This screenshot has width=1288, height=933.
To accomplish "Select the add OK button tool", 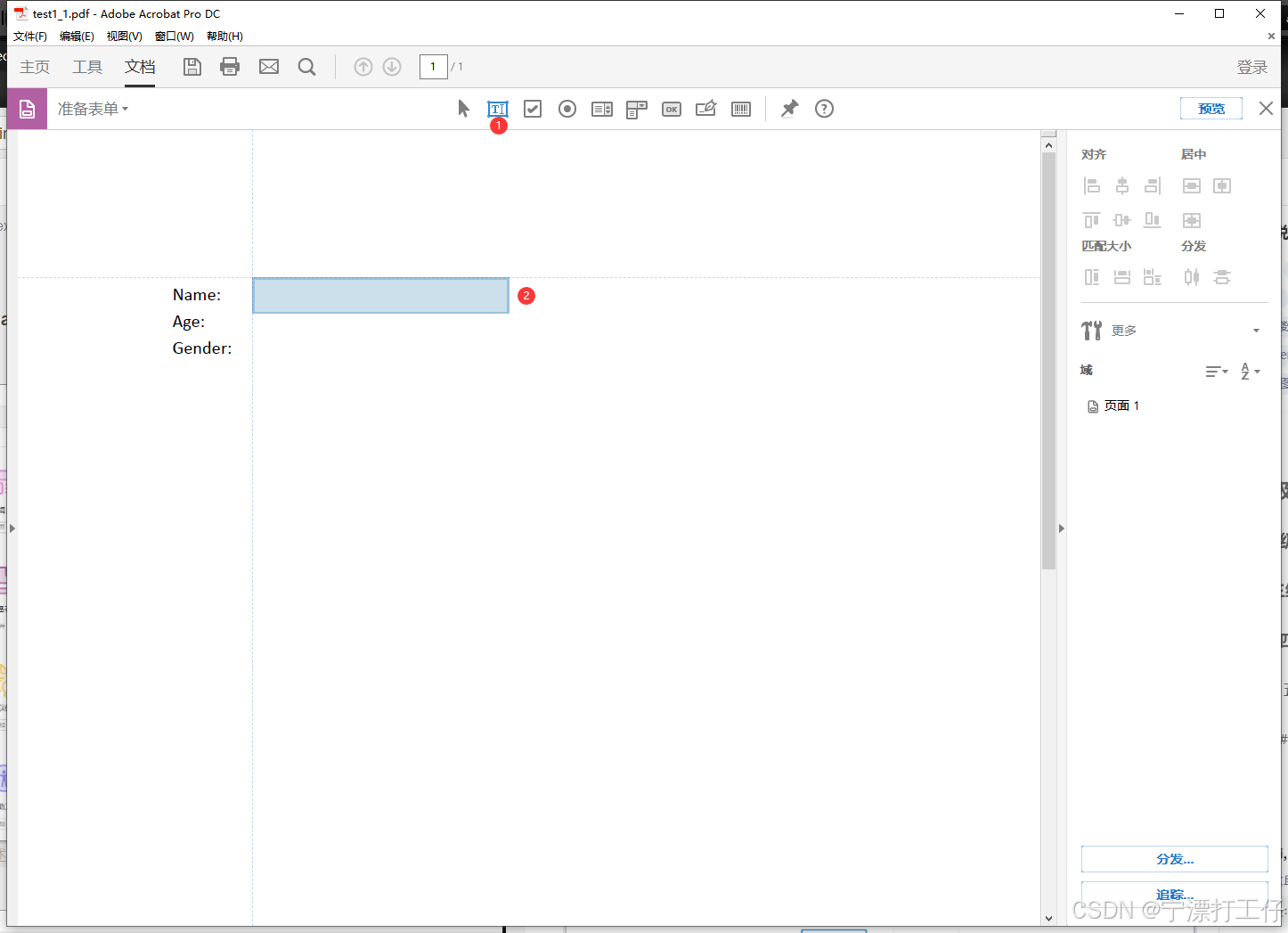I will pos(672,109).
